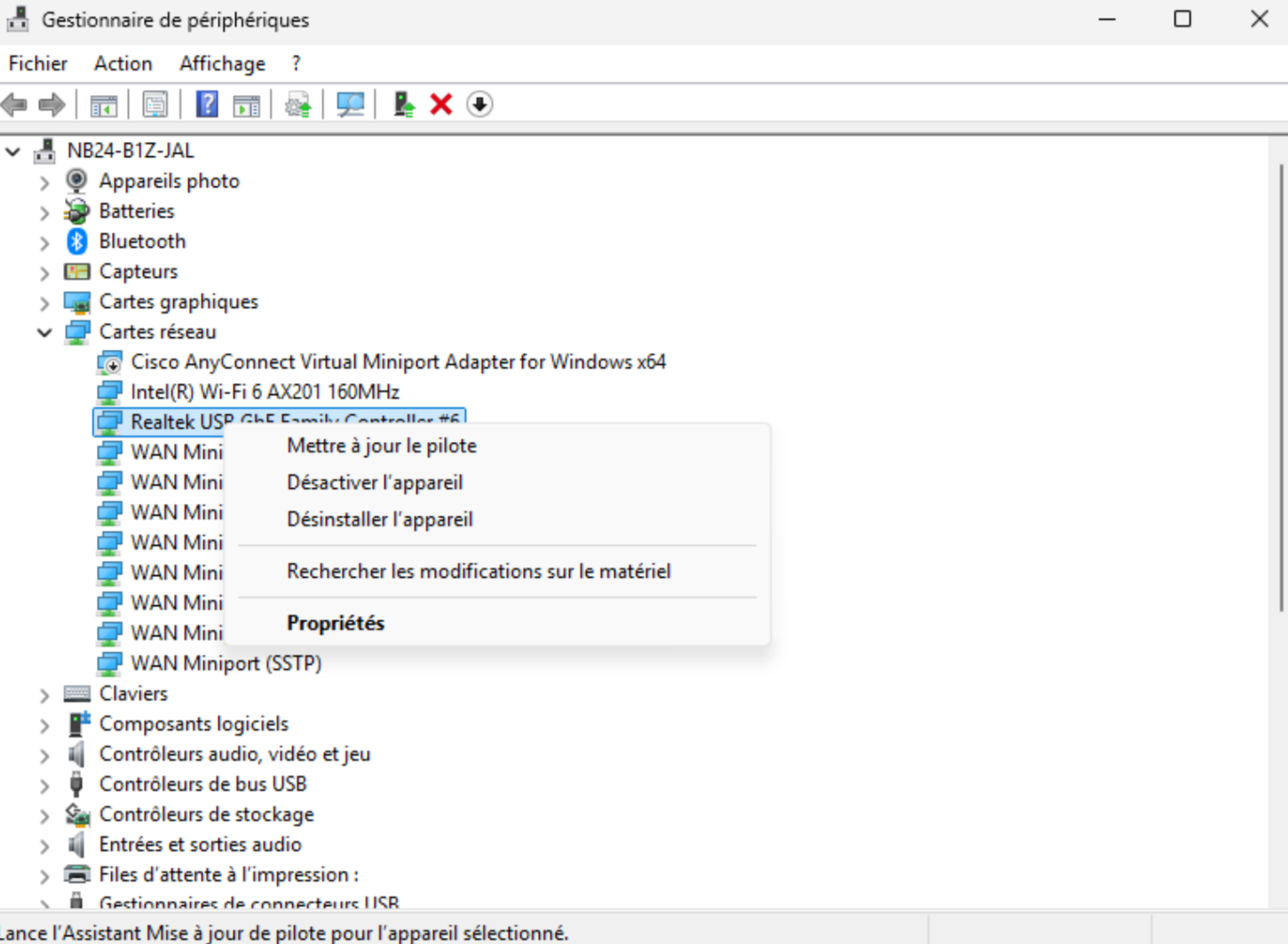Image resolution: width=1288 pixels, height=944 pixels.
Task: Select Intel(R) Wi-Fi 6 AX201 160MHz adapter
Action: (x=265, y=392)
